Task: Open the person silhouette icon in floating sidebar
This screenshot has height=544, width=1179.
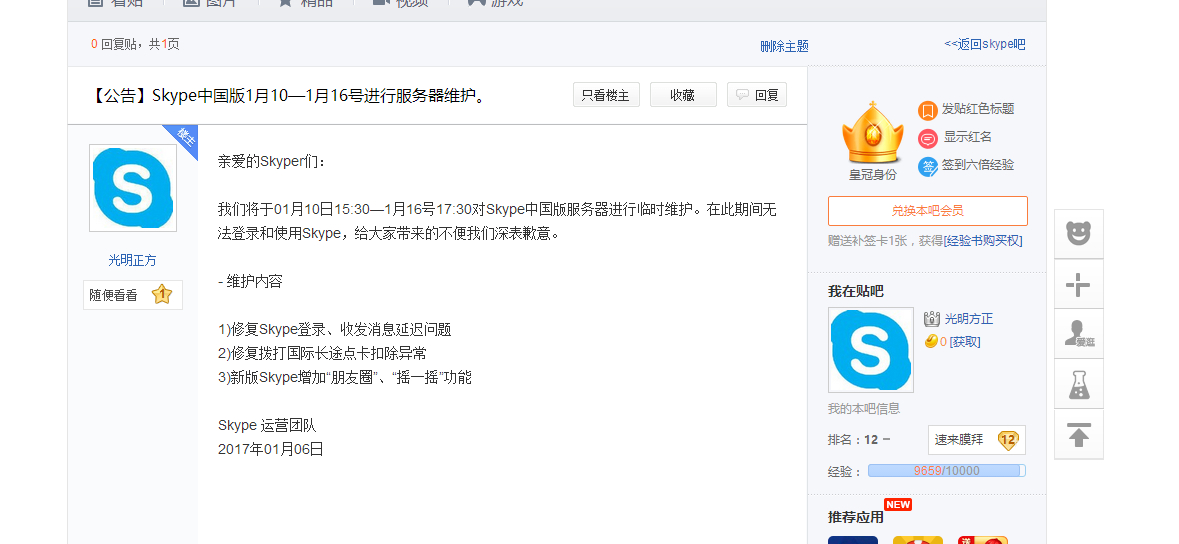Action: (x=1078, y=334)
